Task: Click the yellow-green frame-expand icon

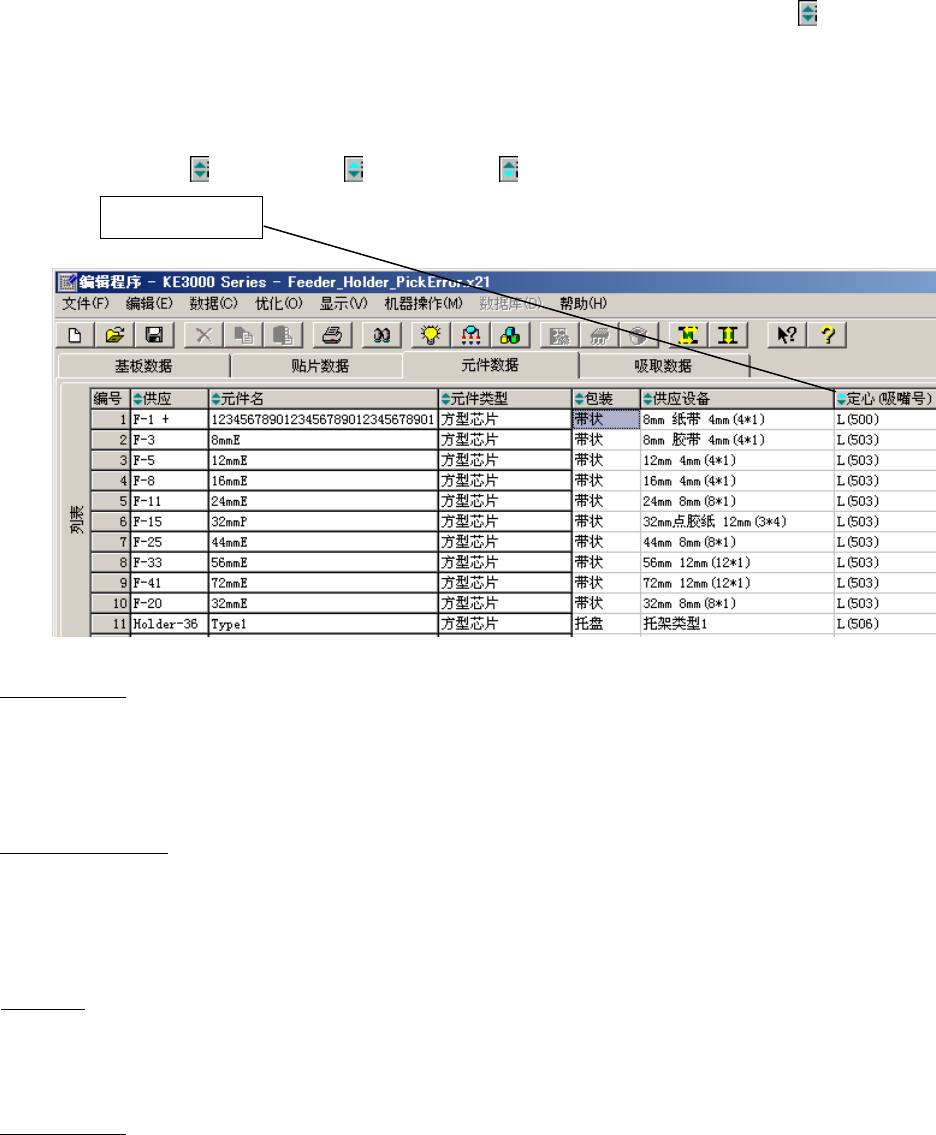Action: [688, 335]
